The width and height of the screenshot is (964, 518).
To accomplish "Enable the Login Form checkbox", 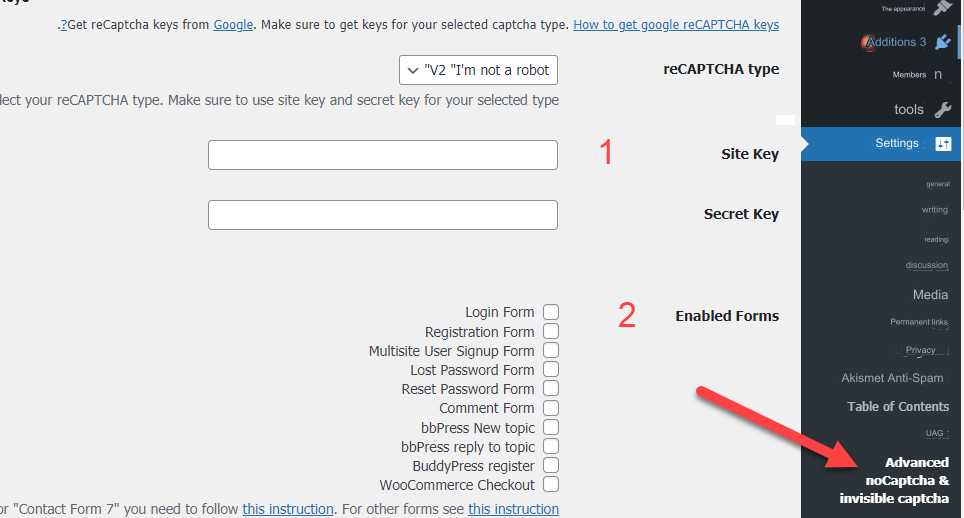I will coord(551,312).
